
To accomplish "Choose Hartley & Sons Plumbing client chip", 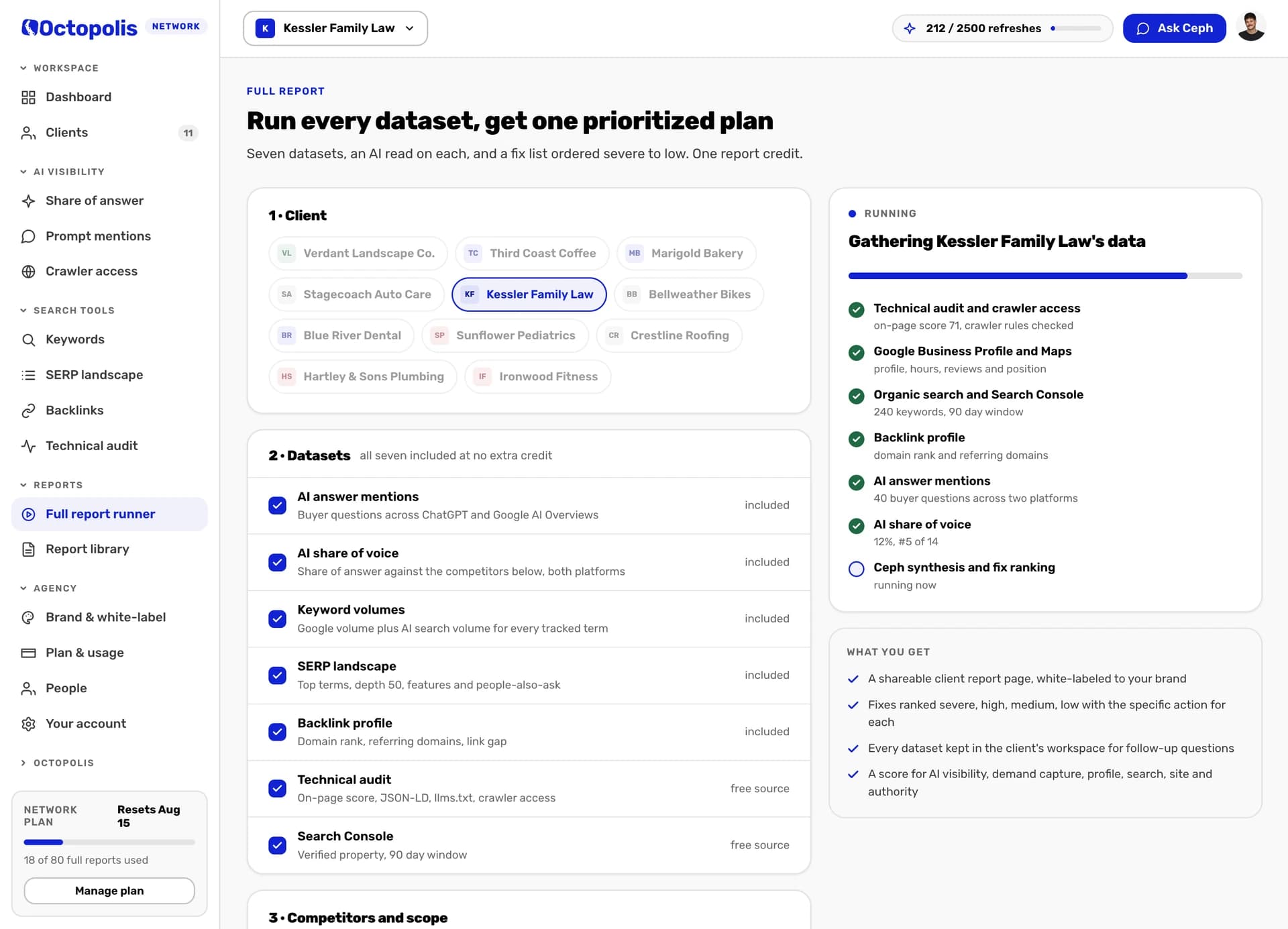I will click(x=363, y=376).
